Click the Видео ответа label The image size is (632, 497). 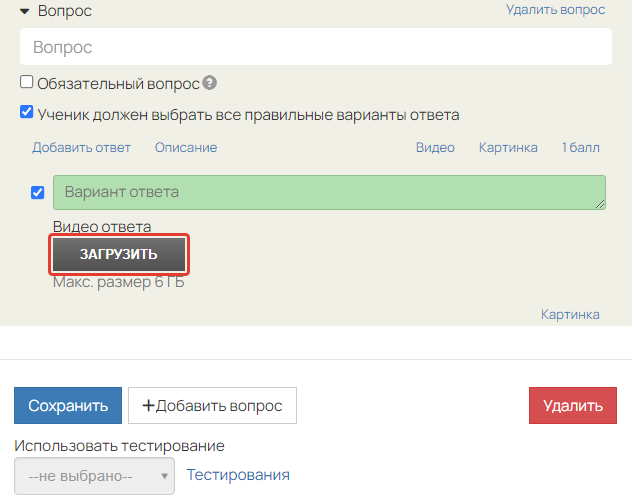pos(102,227)
